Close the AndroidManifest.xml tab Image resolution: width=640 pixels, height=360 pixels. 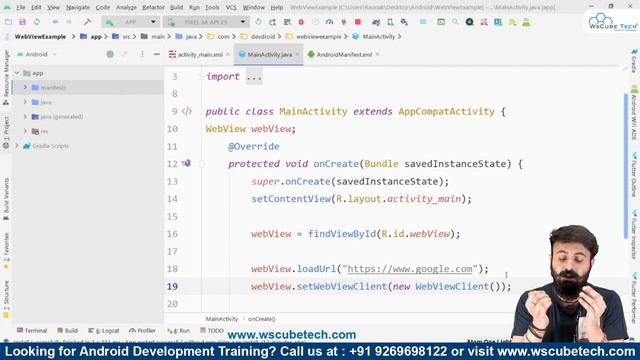pyautogui.click(x=377, y=54)
